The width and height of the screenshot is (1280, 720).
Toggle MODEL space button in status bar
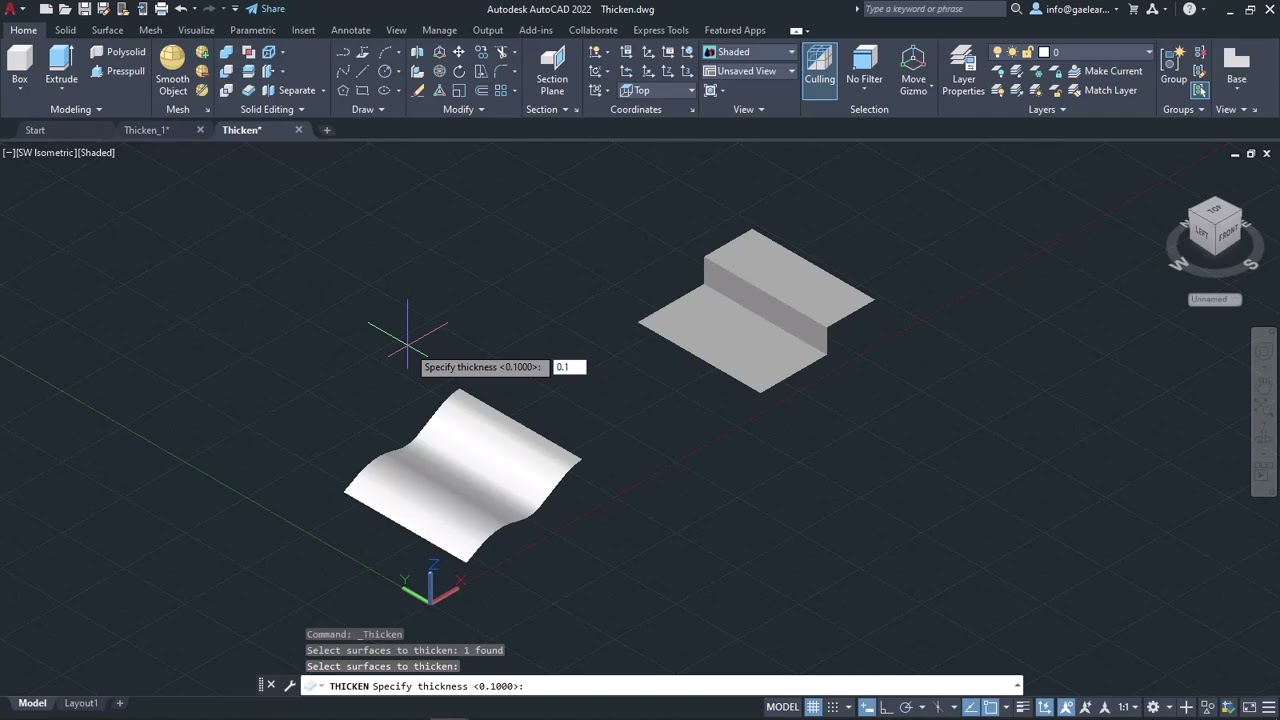tap(782, 707)
